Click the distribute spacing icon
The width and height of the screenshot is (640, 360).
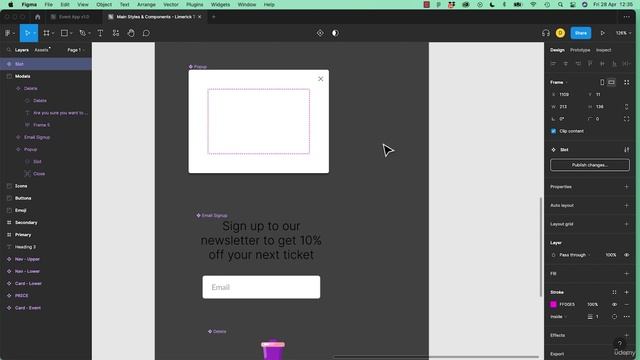click(x=627, y=64)
